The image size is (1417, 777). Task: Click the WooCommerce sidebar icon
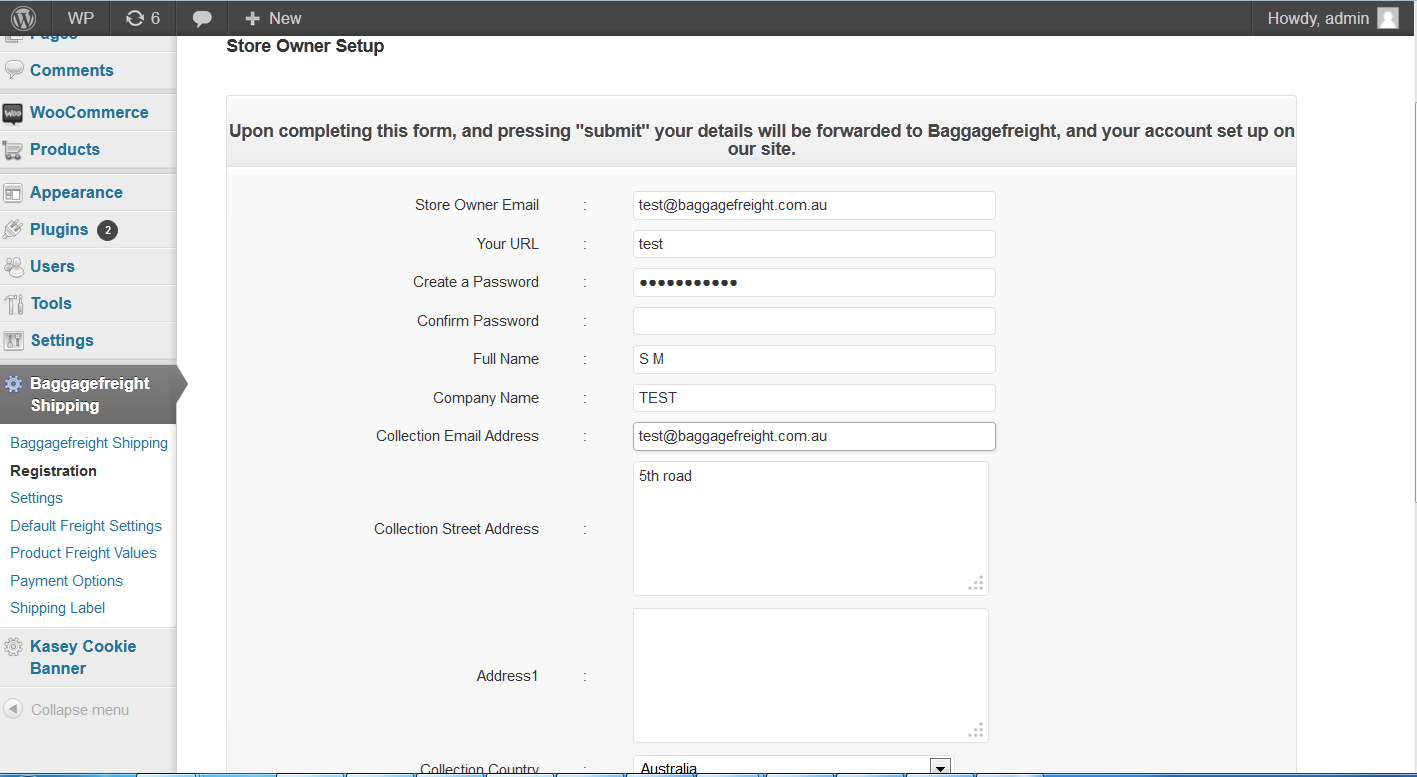click(x=13, y=113)
